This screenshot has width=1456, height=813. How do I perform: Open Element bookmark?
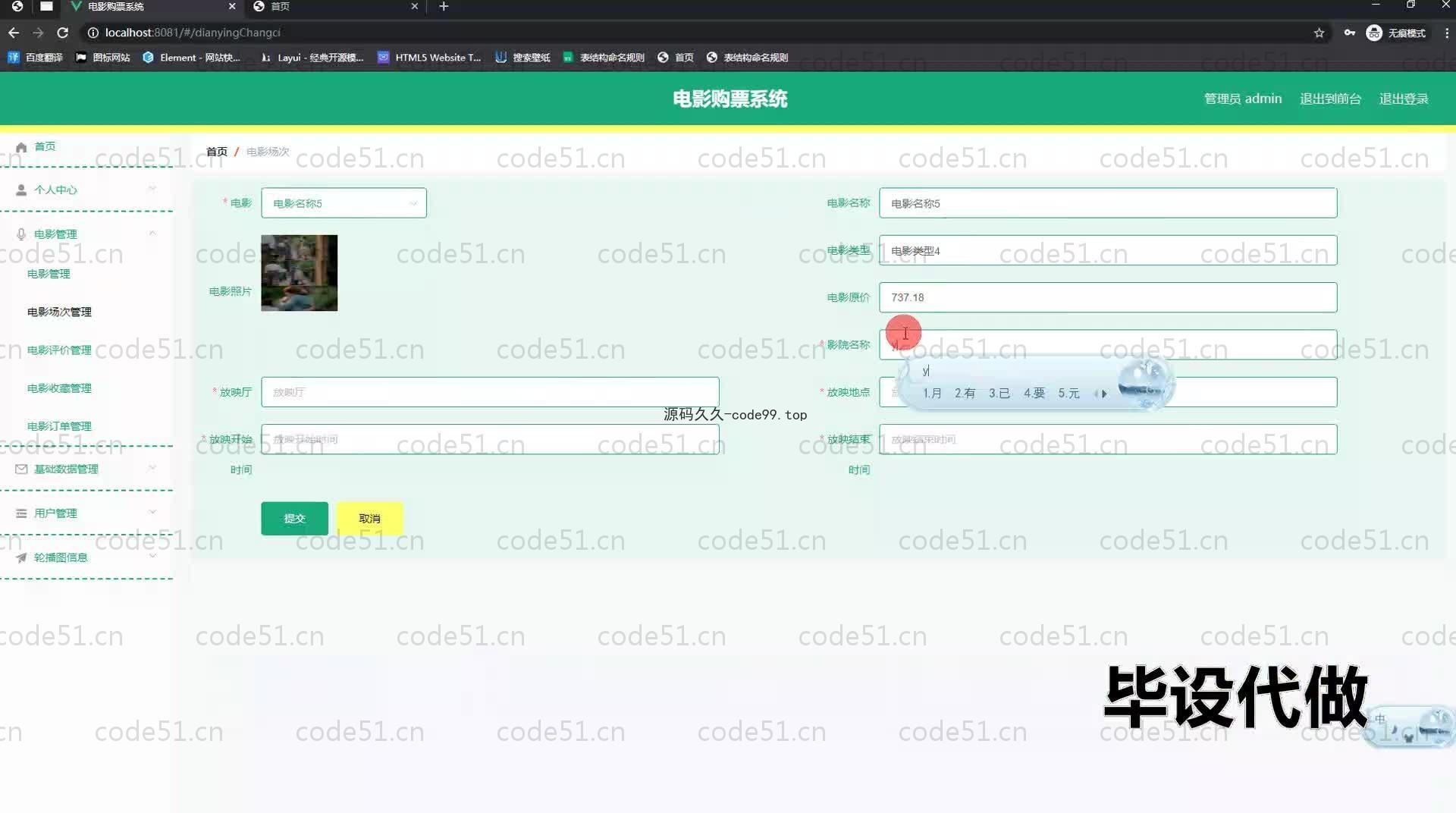pyautogui.click(x=191, y=58)
